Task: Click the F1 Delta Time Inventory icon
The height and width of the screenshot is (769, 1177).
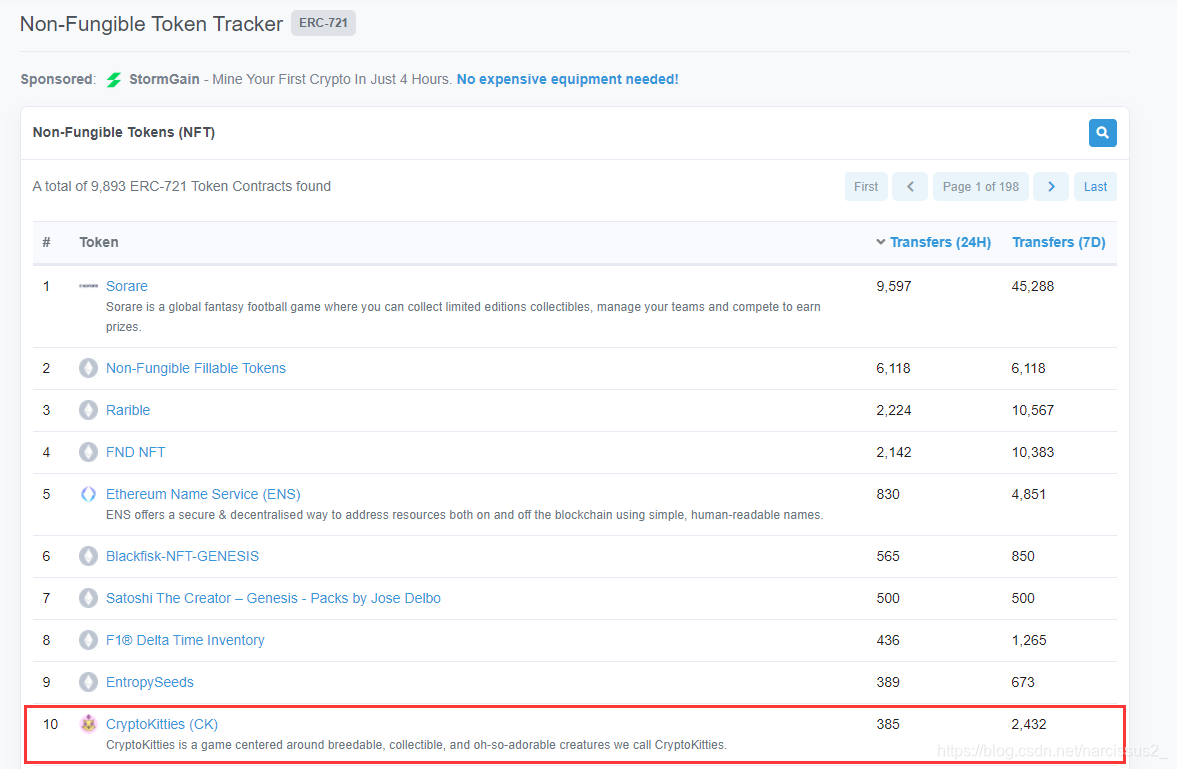Action: (89, 640)
